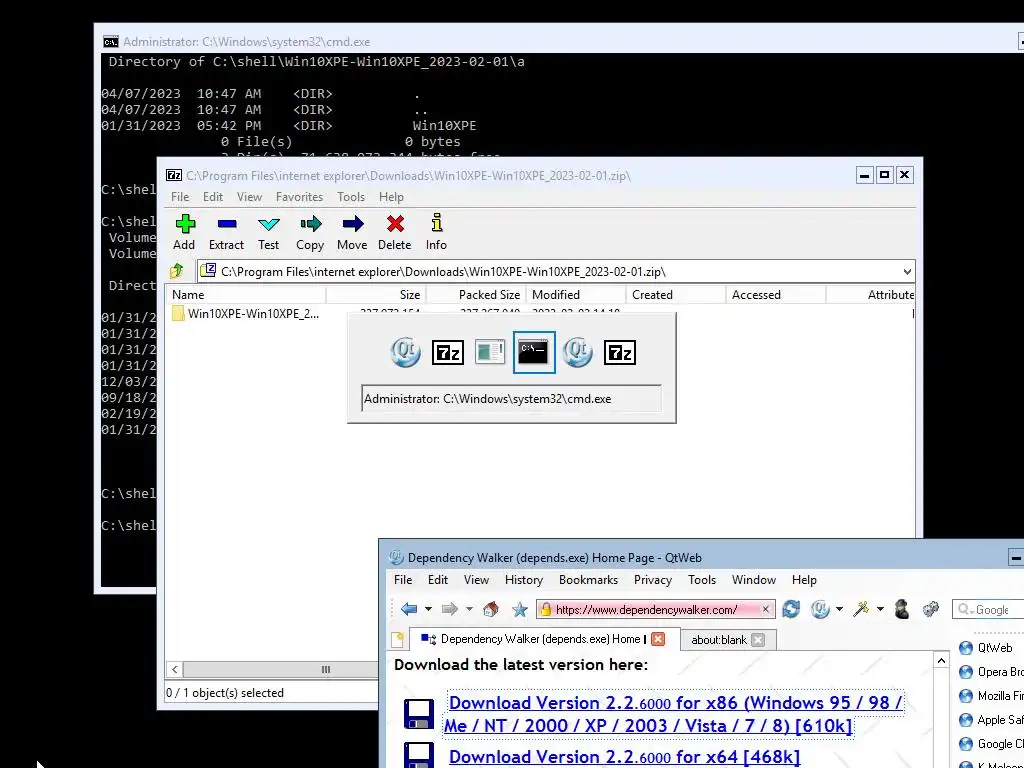The width and height of the screenshot is (1024, 768).
Task: Open the 7-Zip Tools menu
Action: 351,197
